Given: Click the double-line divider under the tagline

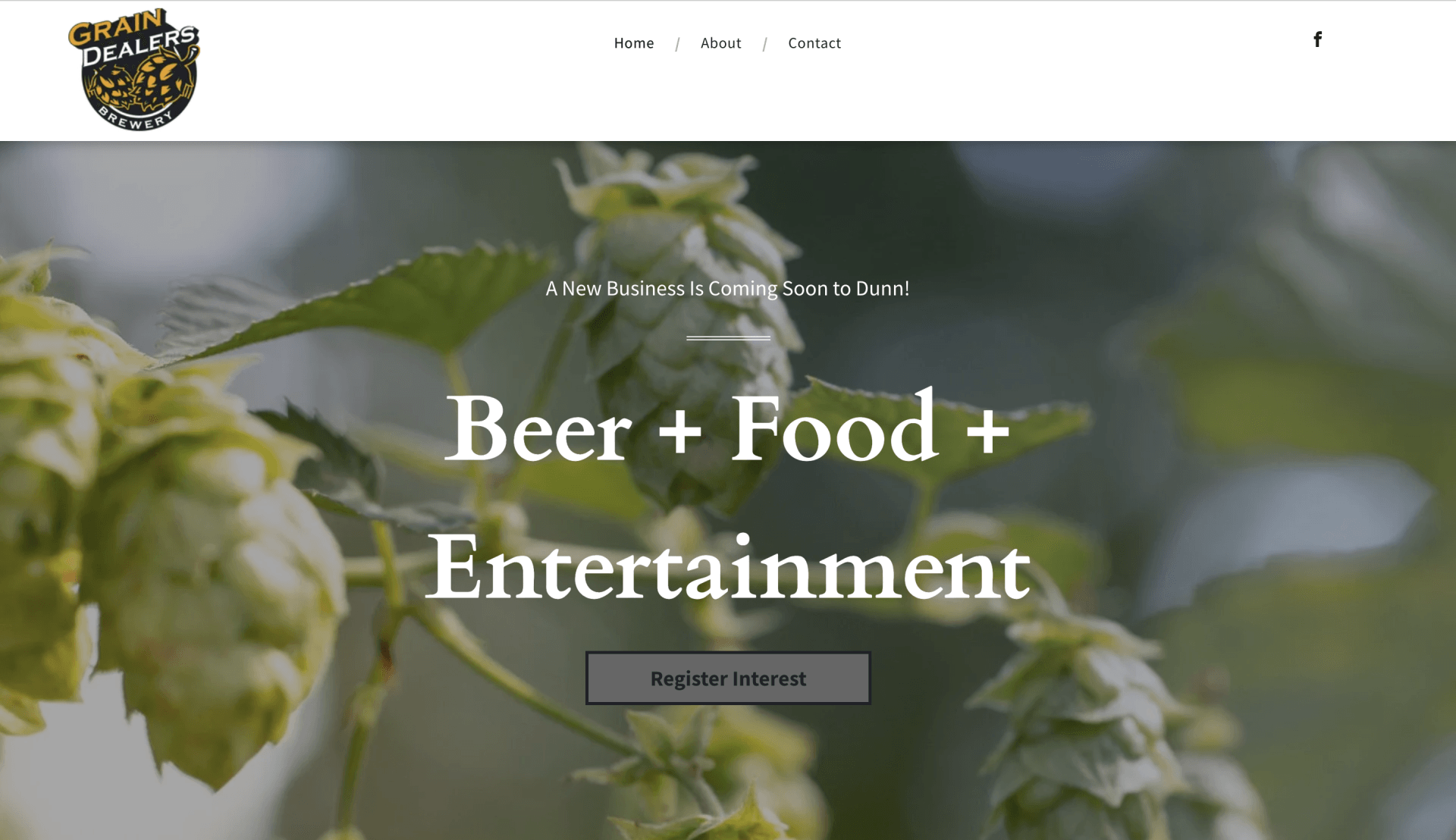Looking at the screenshot, I should (728, 338).
